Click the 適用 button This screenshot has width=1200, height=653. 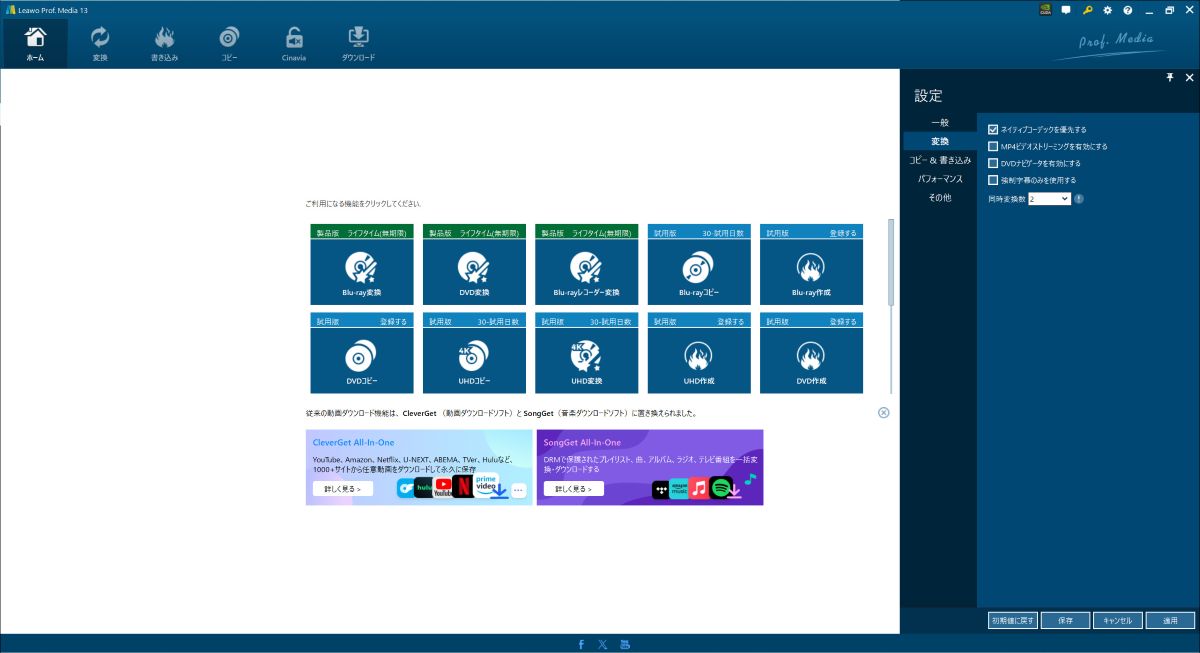1170,620
